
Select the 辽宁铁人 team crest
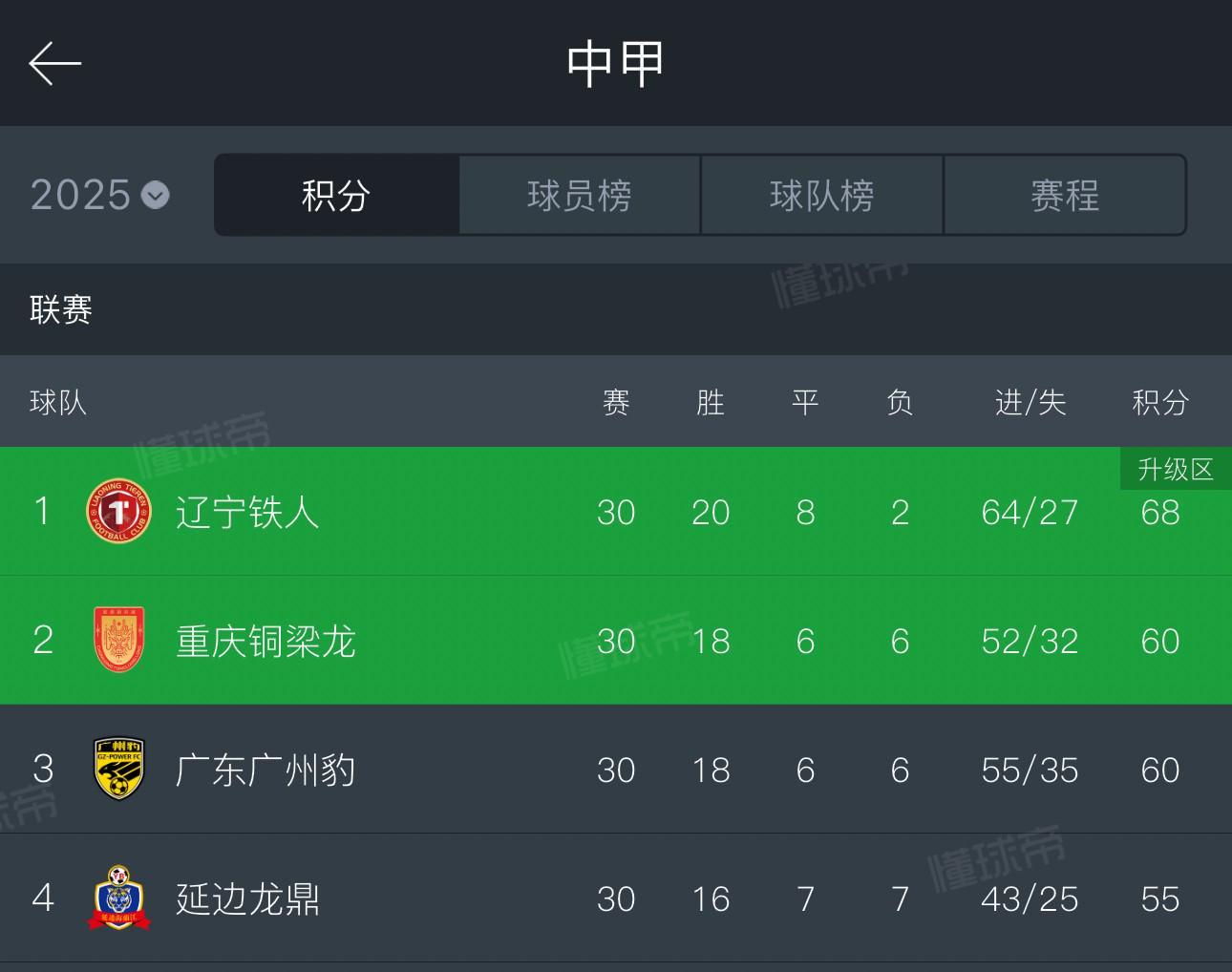coord(118,512)
